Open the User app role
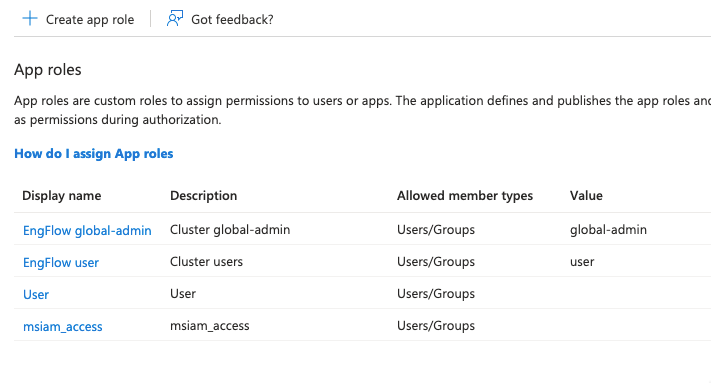 [36, 295]
